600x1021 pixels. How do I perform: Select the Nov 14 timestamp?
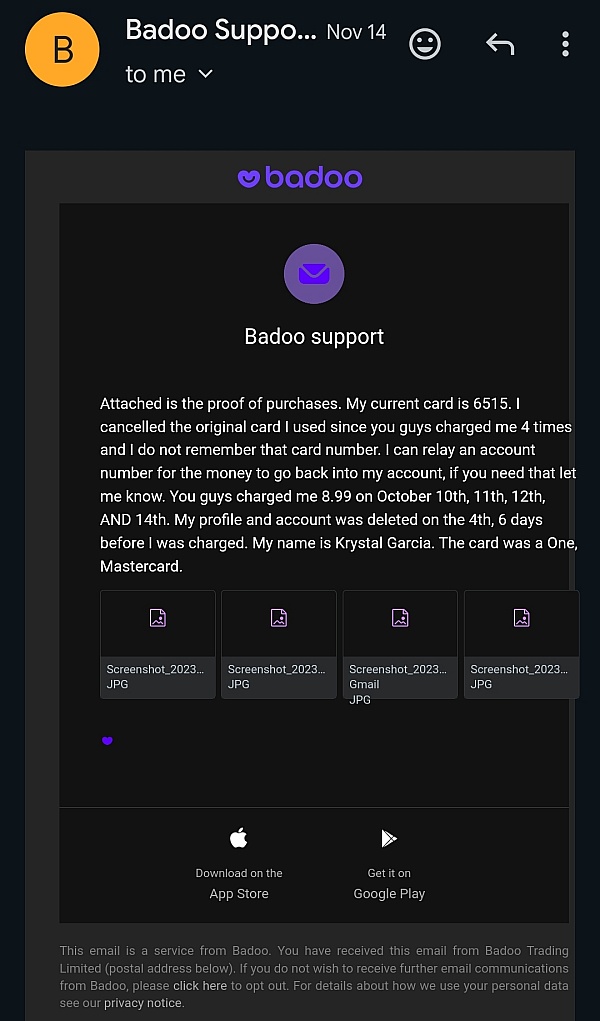pyautogui.click(x=356, y=32)
